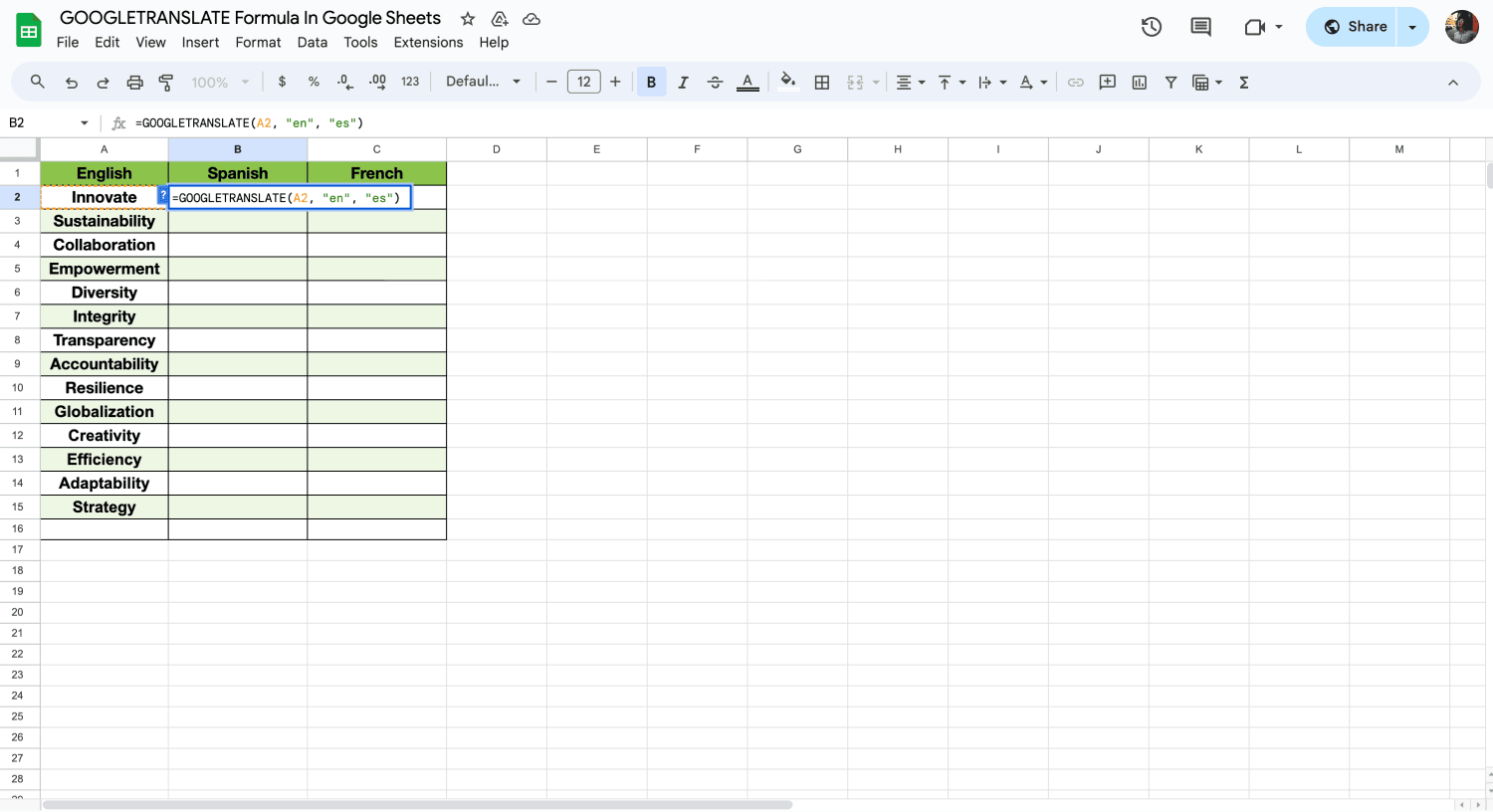The height and width of the screenshot is (812, 1493).
Task: Click the insert link icon
Action: coord(1075,83)
